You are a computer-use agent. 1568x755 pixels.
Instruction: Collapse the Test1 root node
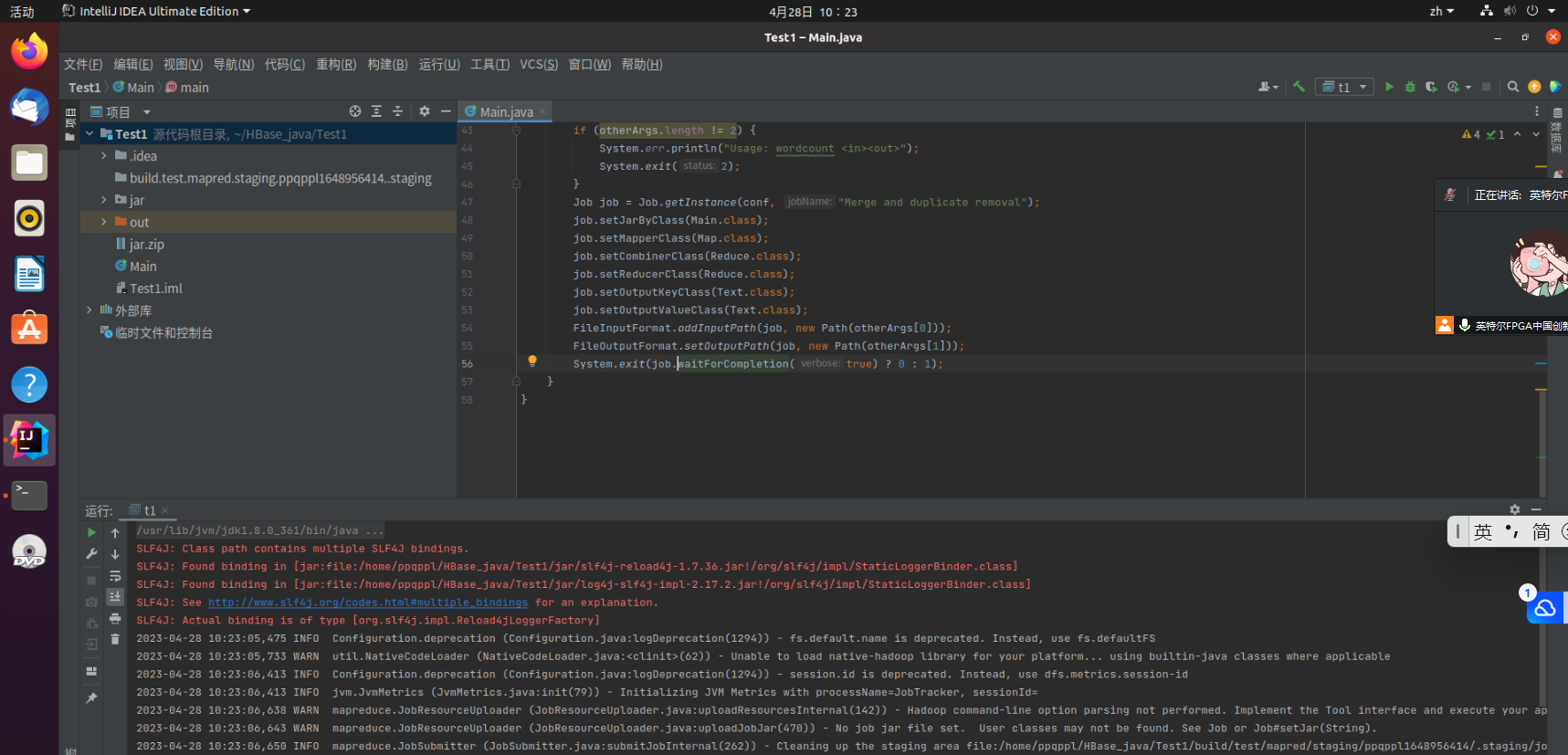click(89, 134)
